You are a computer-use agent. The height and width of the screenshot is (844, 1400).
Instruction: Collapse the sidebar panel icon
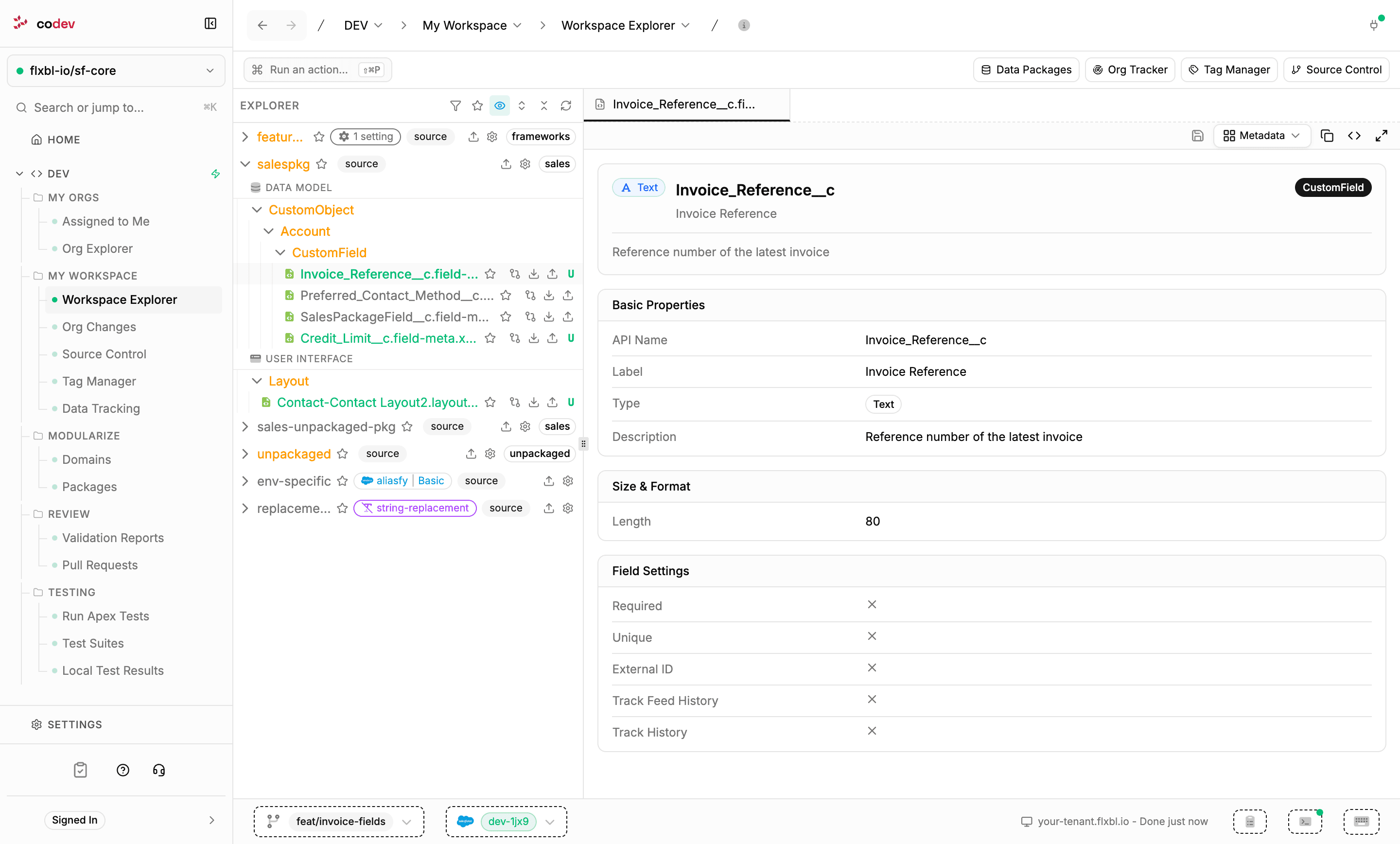click(210, 23)
